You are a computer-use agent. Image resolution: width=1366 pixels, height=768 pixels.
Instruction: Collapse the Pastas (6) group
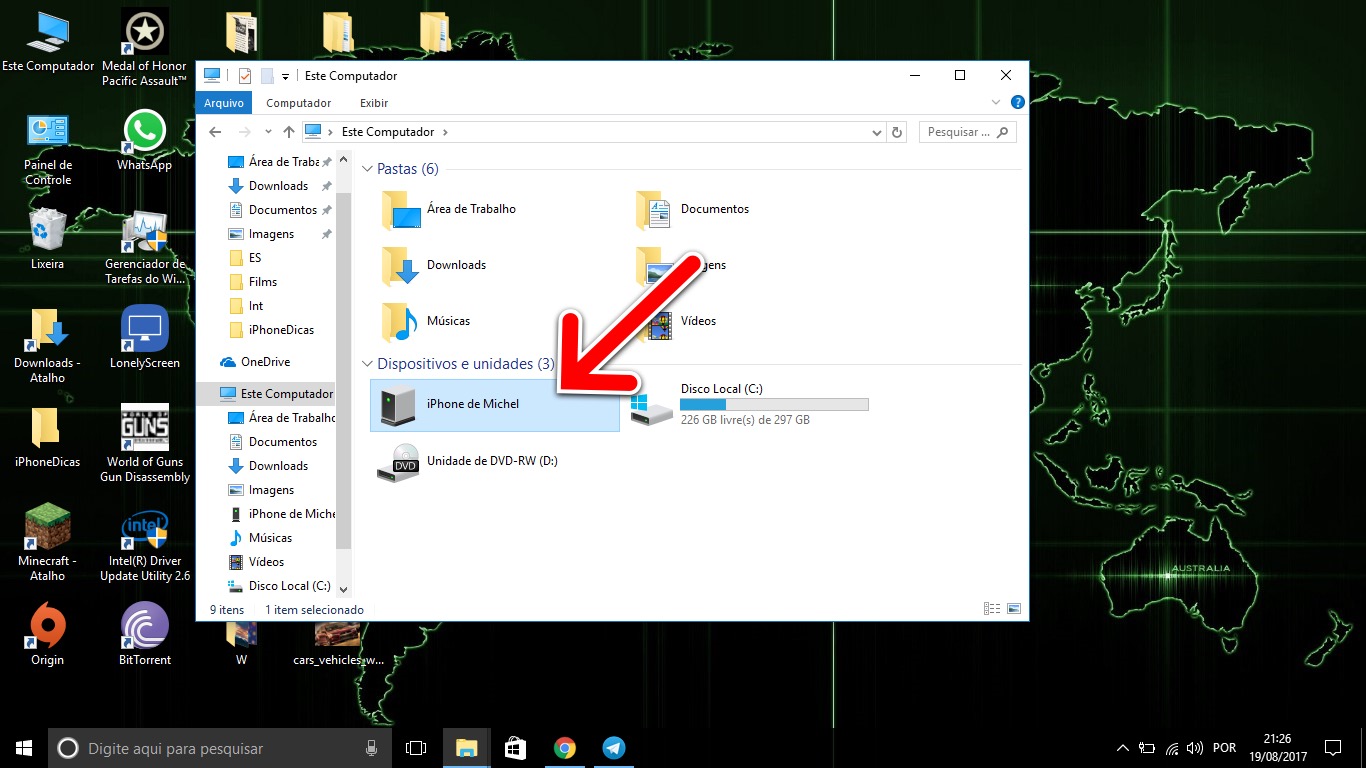[368, 169]
